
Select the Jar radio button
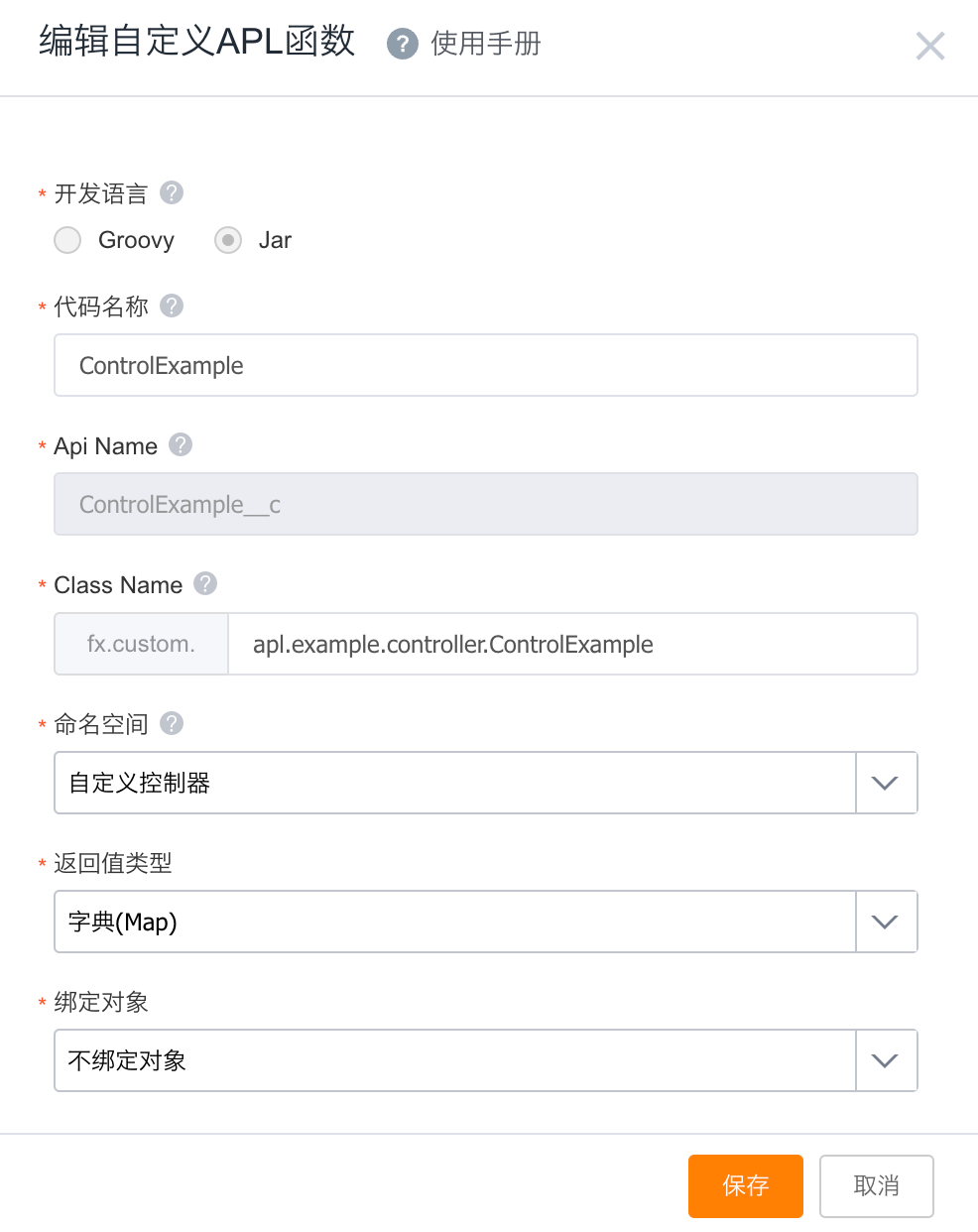[228, 240]
